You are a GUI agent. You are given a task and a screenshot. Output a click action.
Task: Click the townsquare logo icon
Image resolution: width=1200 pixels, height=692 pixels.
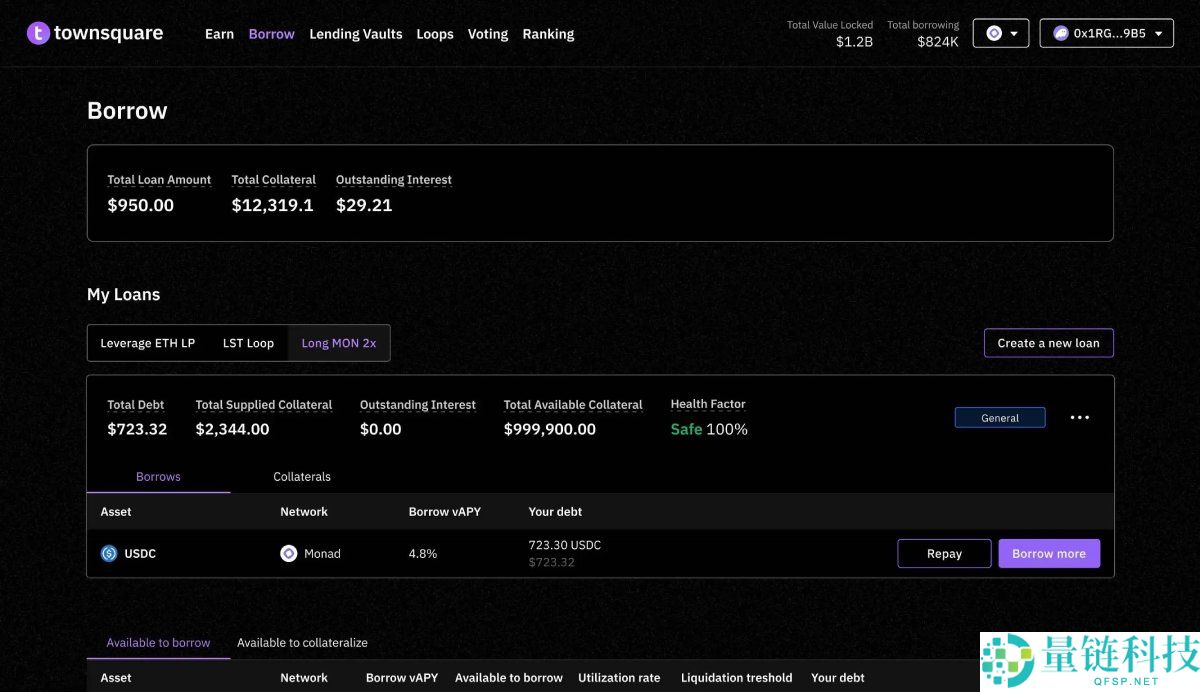[x=38, y=33]
